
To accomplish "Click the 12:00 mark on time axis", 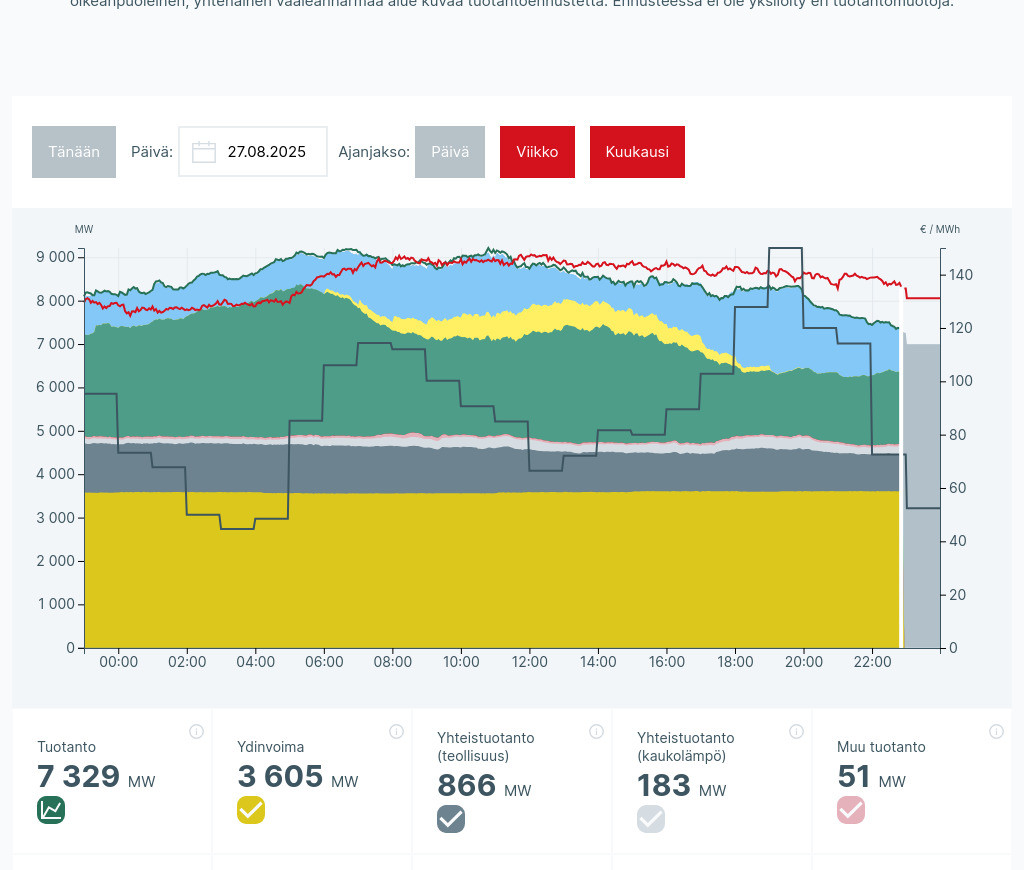I will (530, 662).
